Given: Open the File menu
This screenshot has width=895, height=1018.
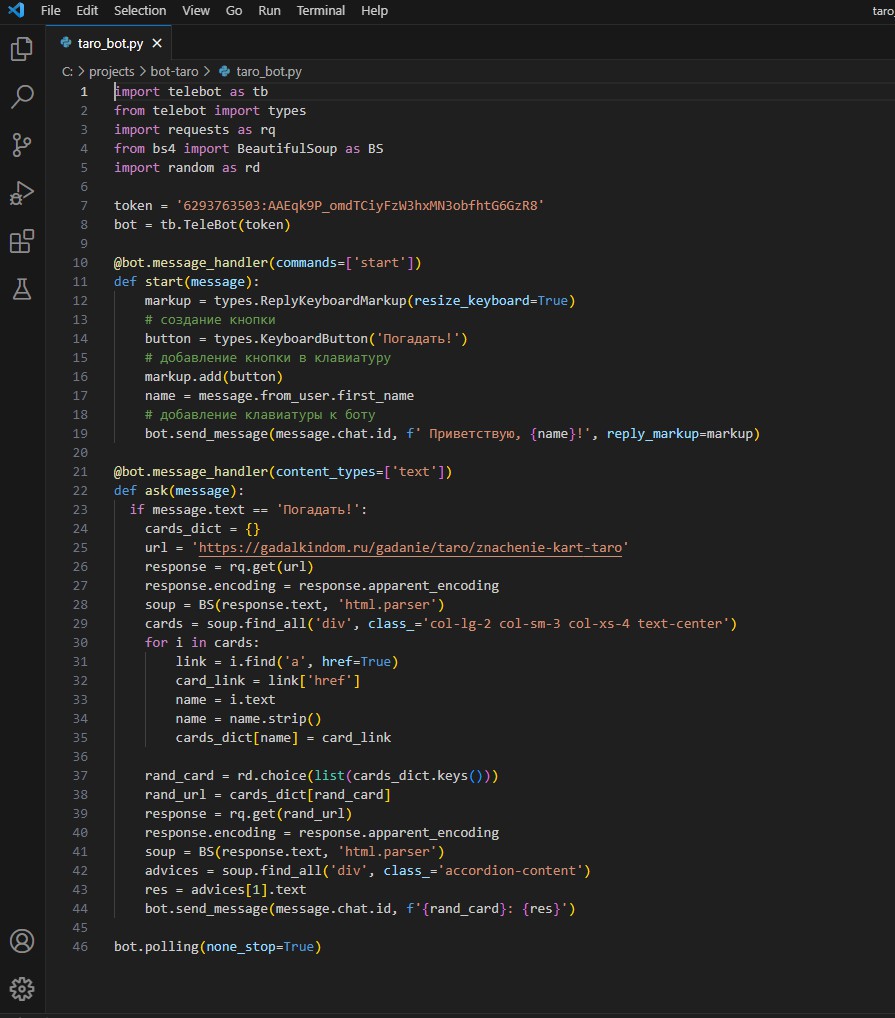Looking at the screenshot, I should coord(50,10).
